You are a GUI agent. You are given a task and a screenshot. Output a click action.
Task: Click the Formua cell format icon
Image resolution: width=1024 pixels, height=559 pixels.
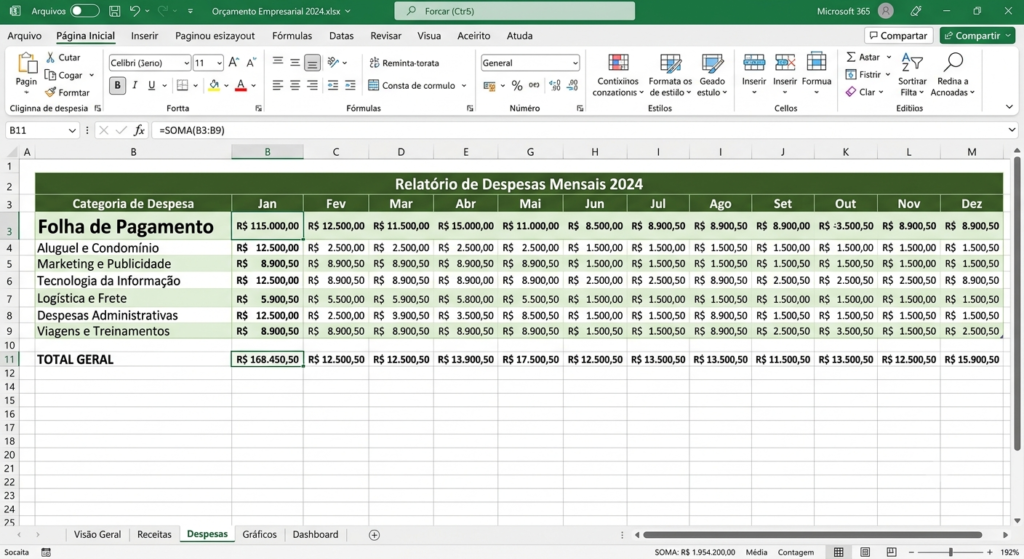(816, 62)
